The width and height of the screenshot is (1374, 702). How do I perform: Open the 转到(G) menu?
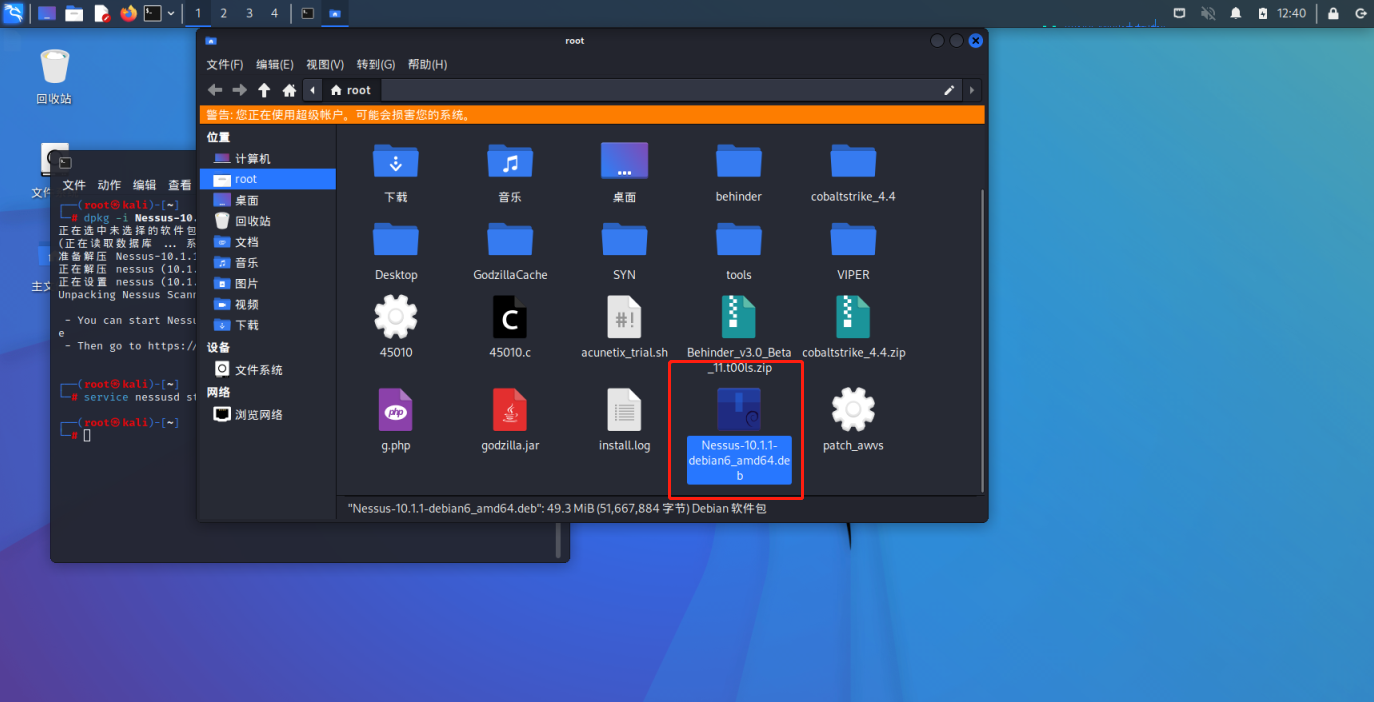(376, 64)
